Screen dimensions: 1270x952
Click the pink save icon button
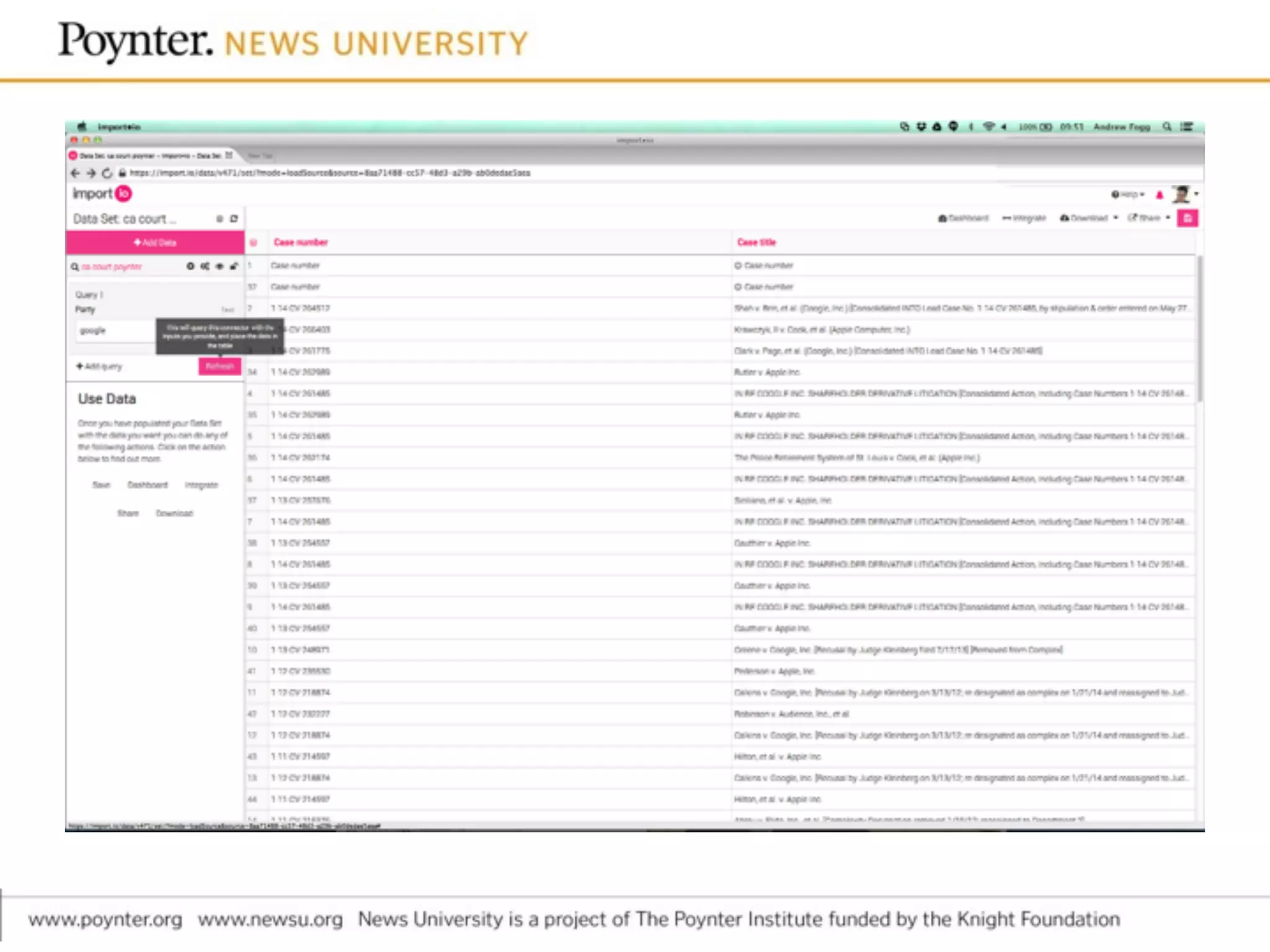point(1187,218)
